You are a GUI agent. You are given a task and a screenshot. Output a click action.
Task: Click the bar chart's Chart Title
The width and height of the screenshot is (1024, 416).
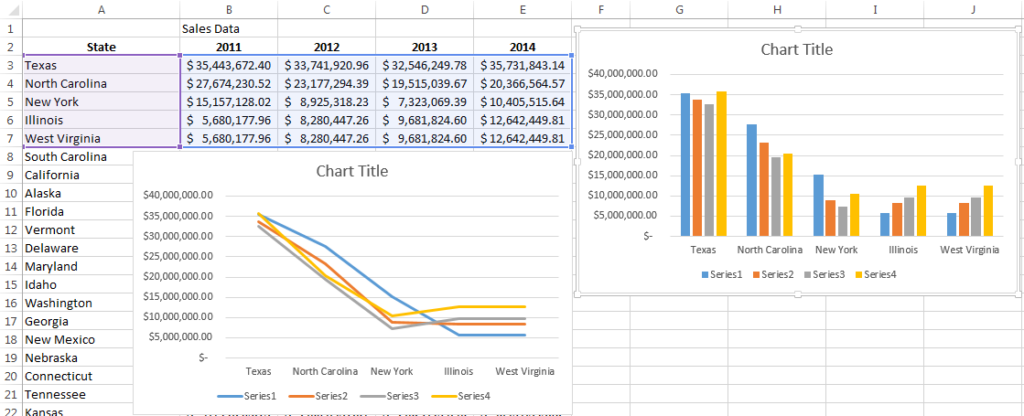click(x=796, y=49)
